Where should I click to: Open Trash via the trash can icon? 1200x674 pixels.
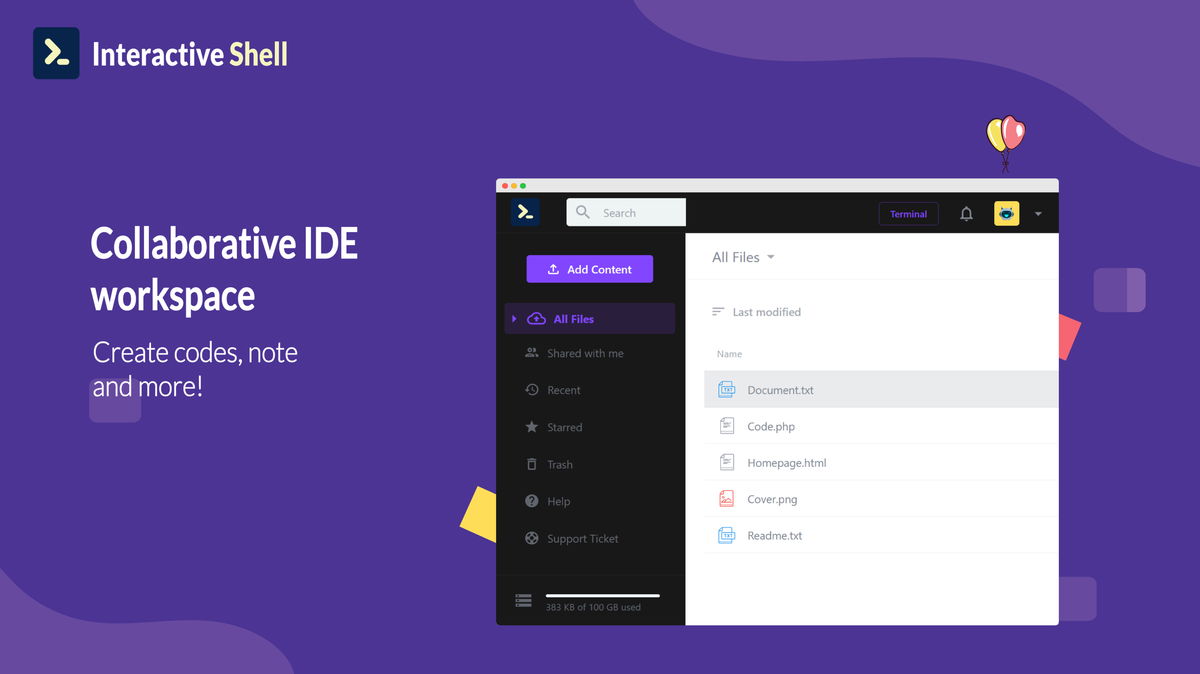(x=532, y=464)
